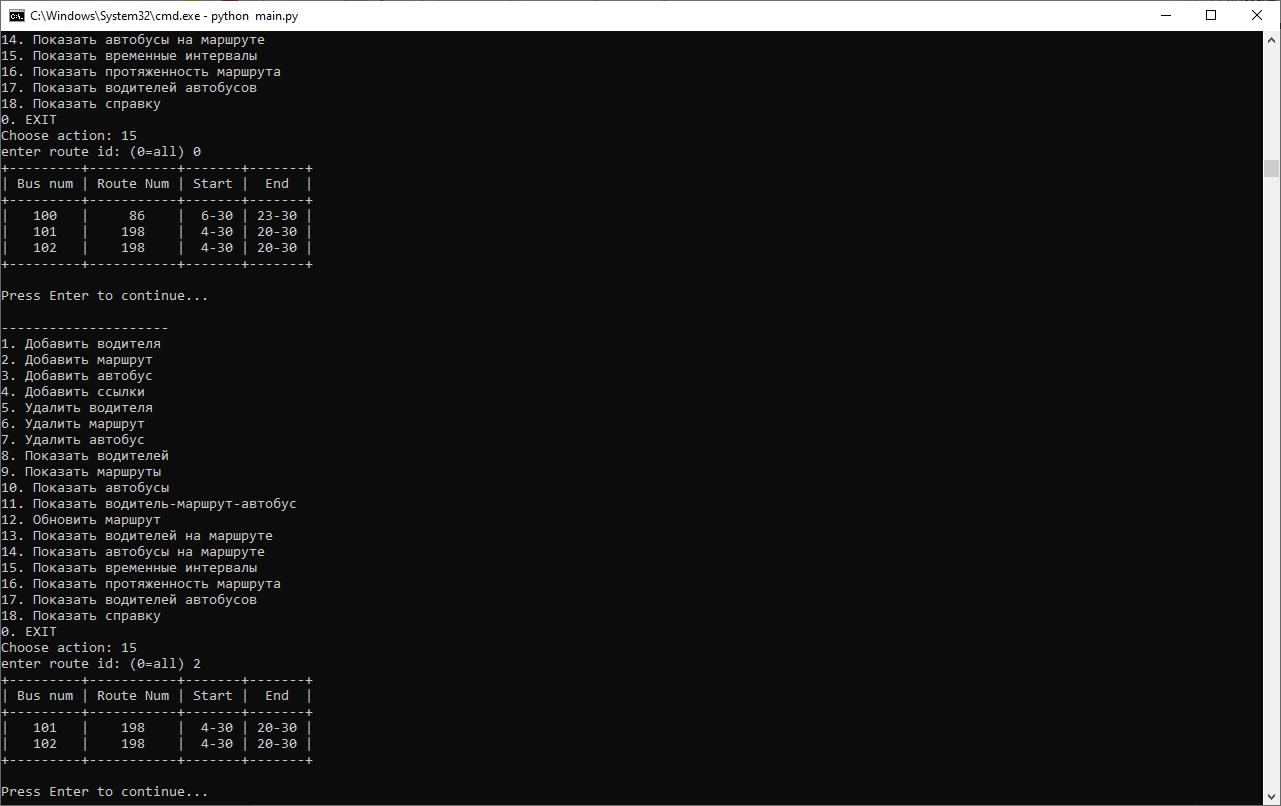Click line '11. Показать водитель-маршрут-автобус'
The height and width of the screenshot is (806, 1281).
pyautogui.click(x=149, y=504)
